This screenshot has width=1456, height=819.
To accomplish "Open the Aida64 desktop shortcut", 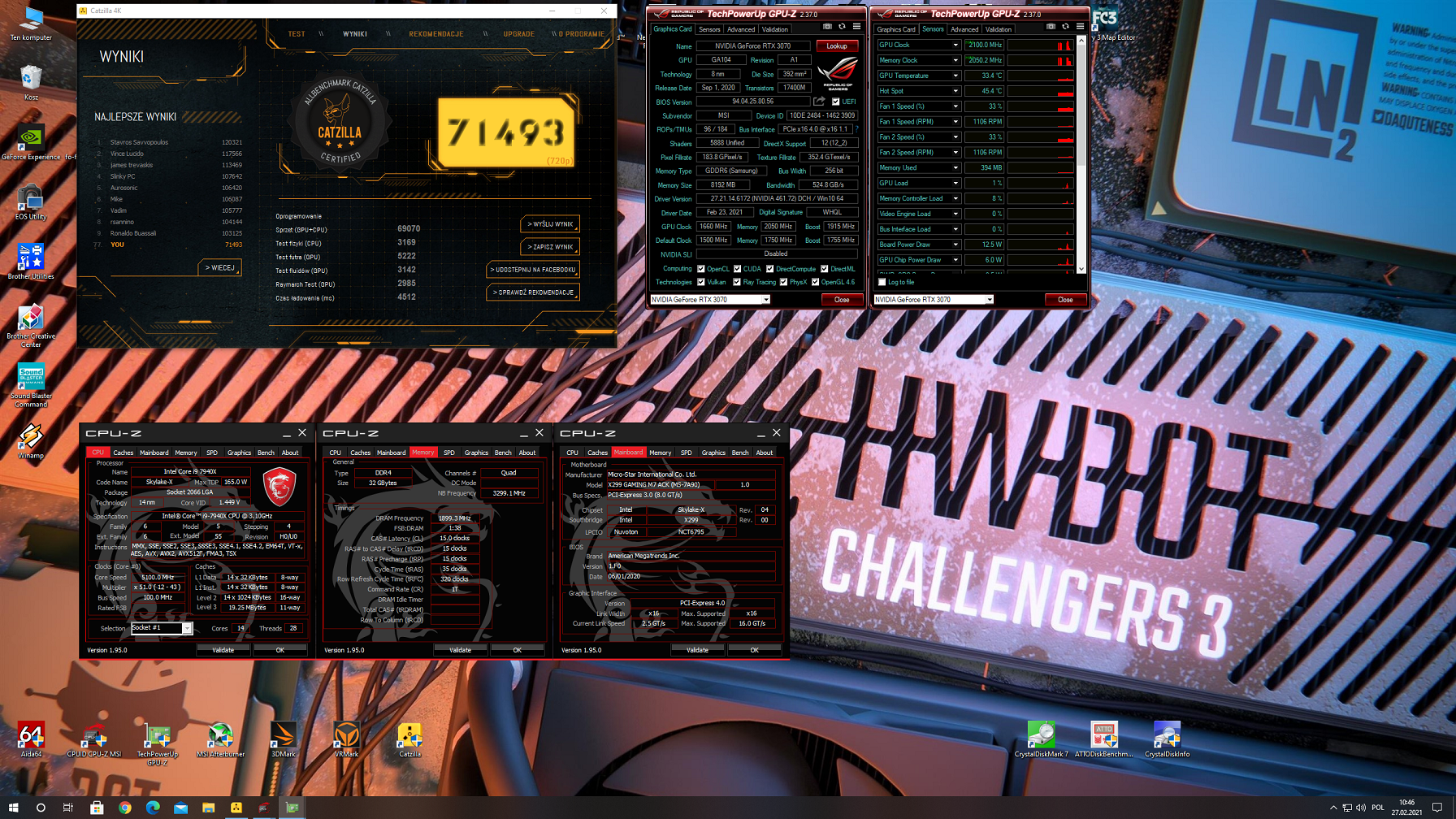I will (x=31, y=739).
